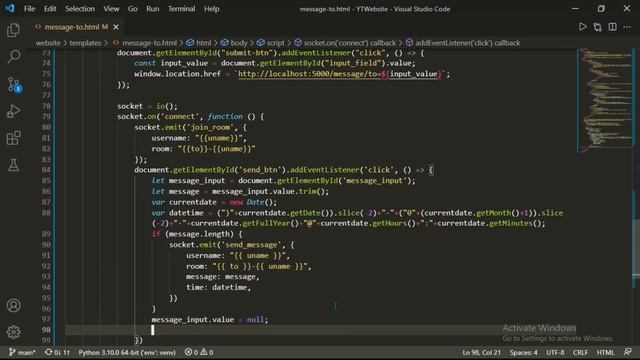640x360 pixels.
Task: Click 'if (message.length) {' text
Action: [197, 234]
